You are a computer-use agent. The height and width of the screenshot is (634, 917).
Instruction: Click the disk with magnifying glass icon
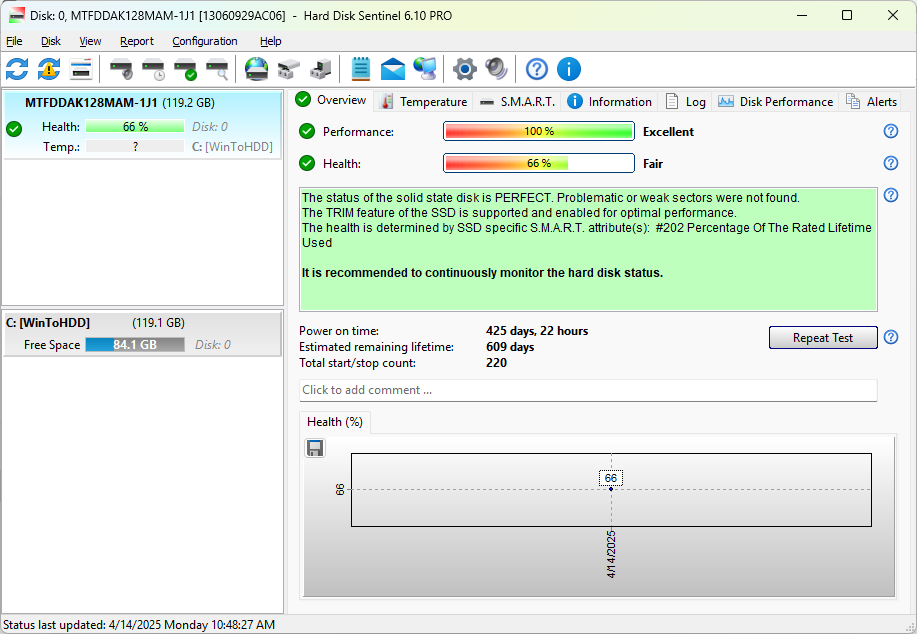click(218, 69)
